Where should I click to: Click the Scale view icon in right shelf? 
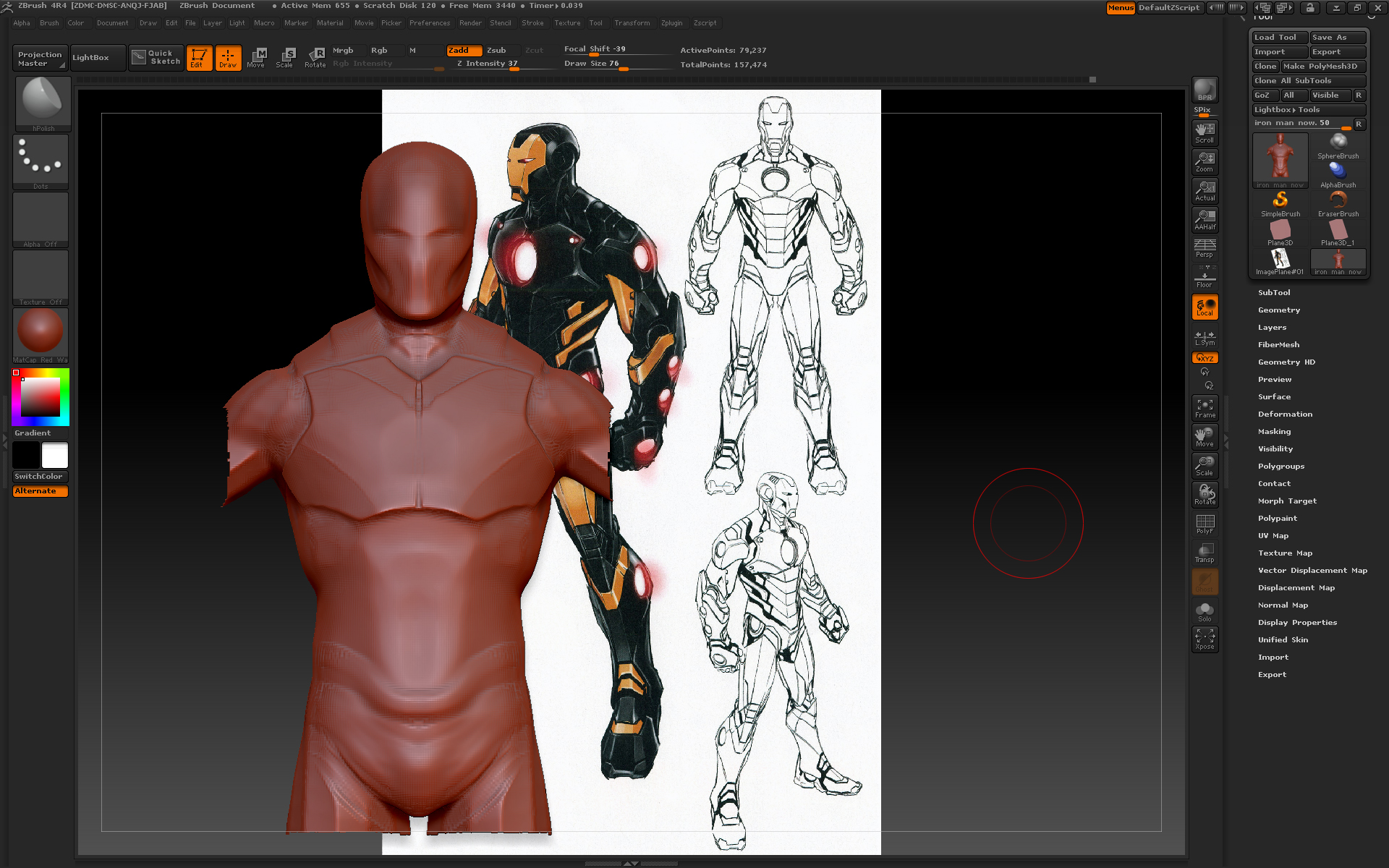click(x=1205, y=466)
